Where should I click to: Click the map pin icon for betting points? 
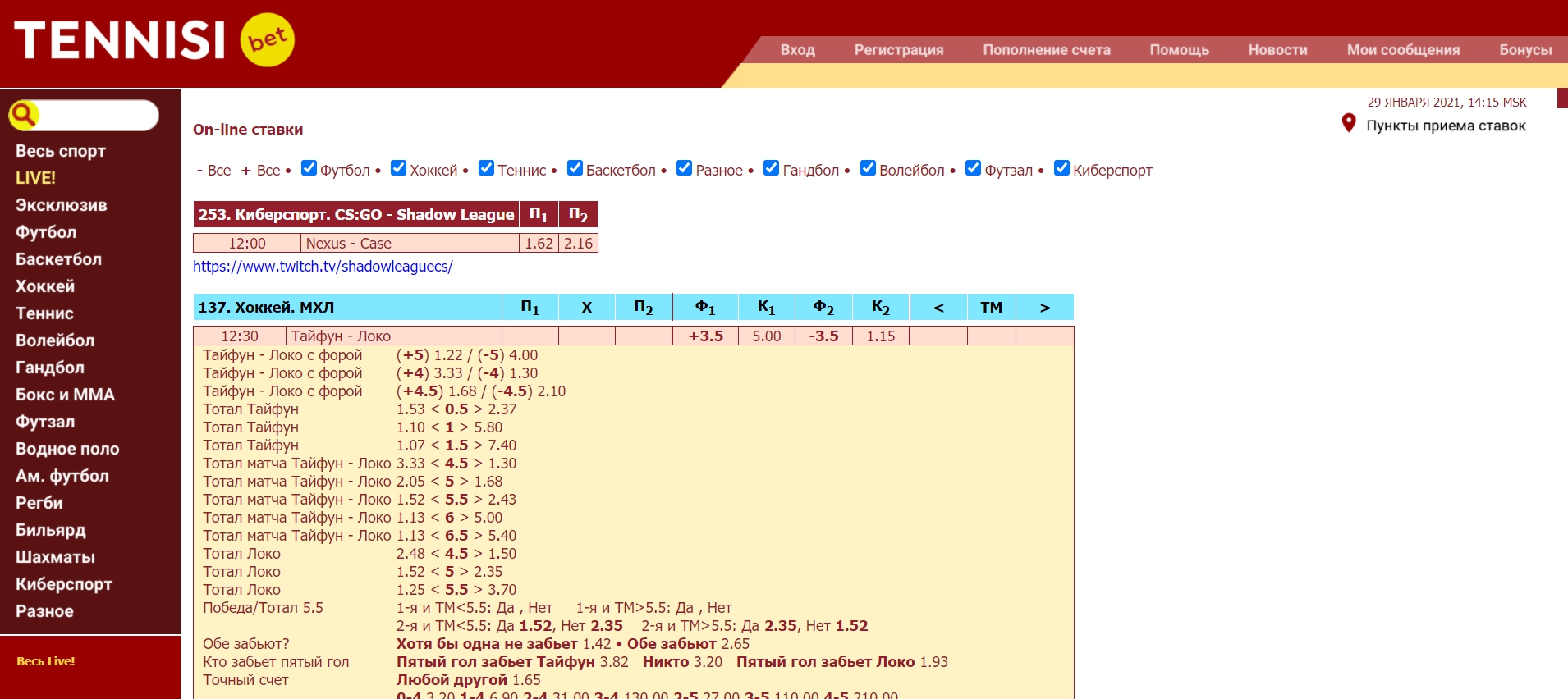pyautogui.click(x=1348, y=124)
